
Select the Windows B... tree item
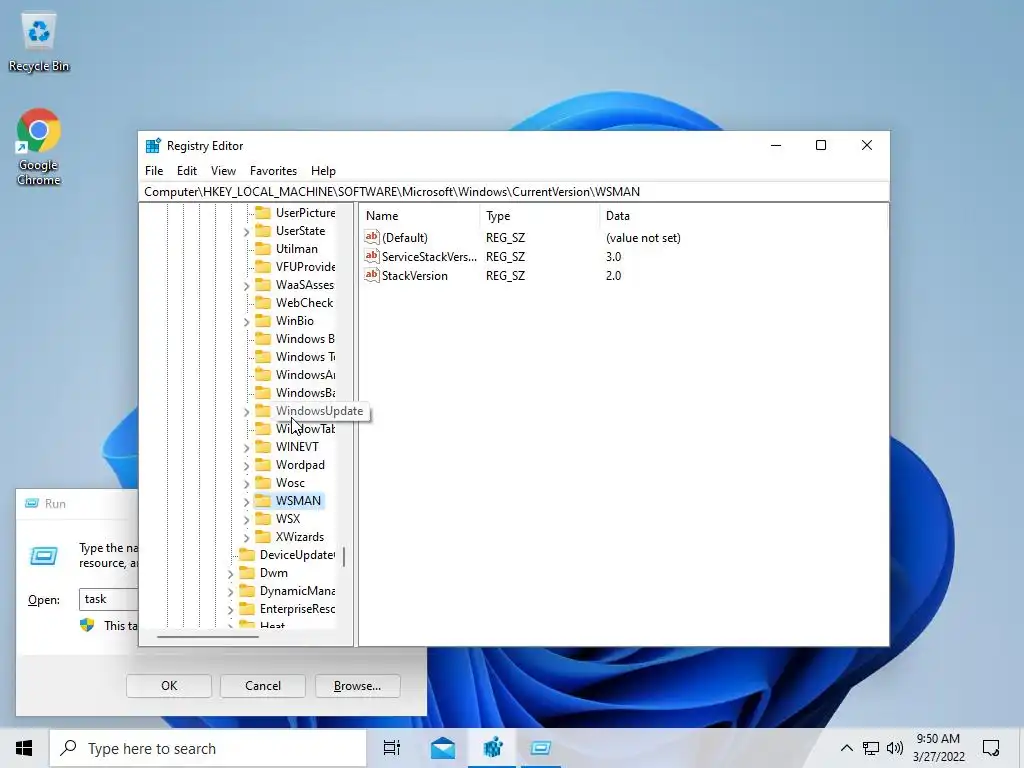305,338
